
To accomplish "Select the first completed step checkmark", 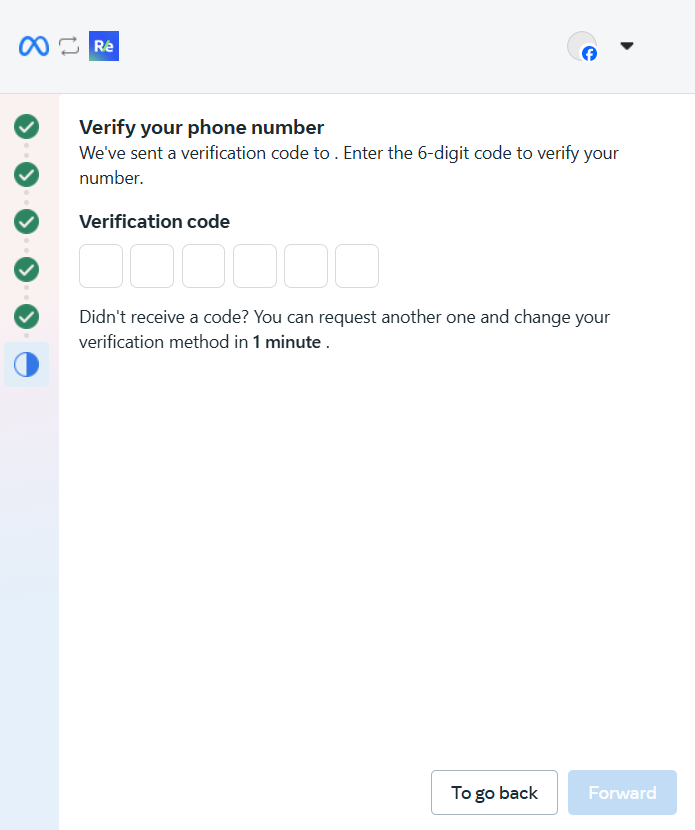I will pyautogui.click(x=26, y=127).
